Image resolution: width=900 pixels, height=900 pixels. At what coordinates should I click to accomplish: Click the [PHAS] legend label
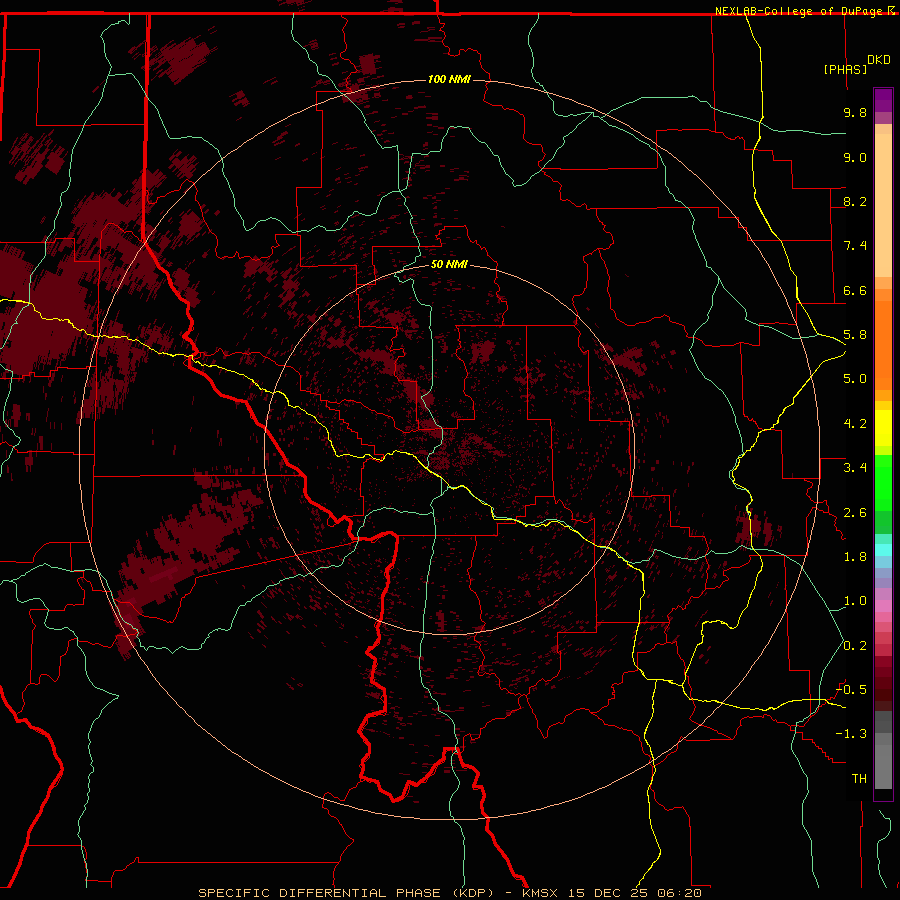pyautogui.click(x=845, y=69)
